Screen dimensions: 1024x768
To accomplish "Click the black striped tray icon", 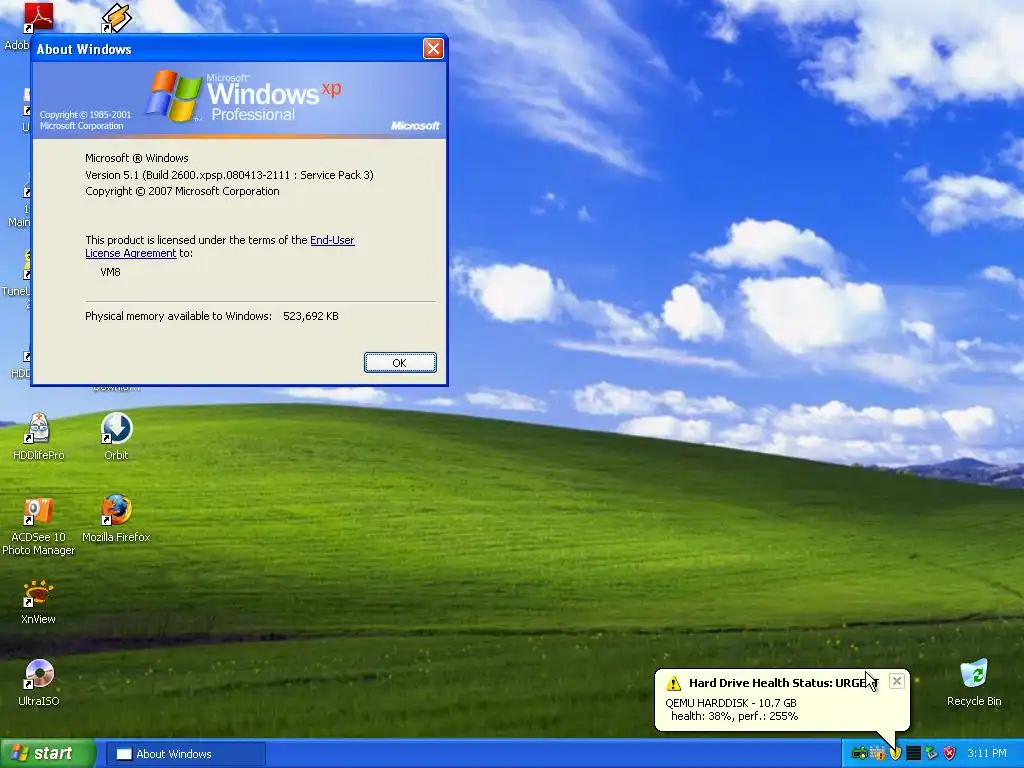I will [x=913, y=754].
